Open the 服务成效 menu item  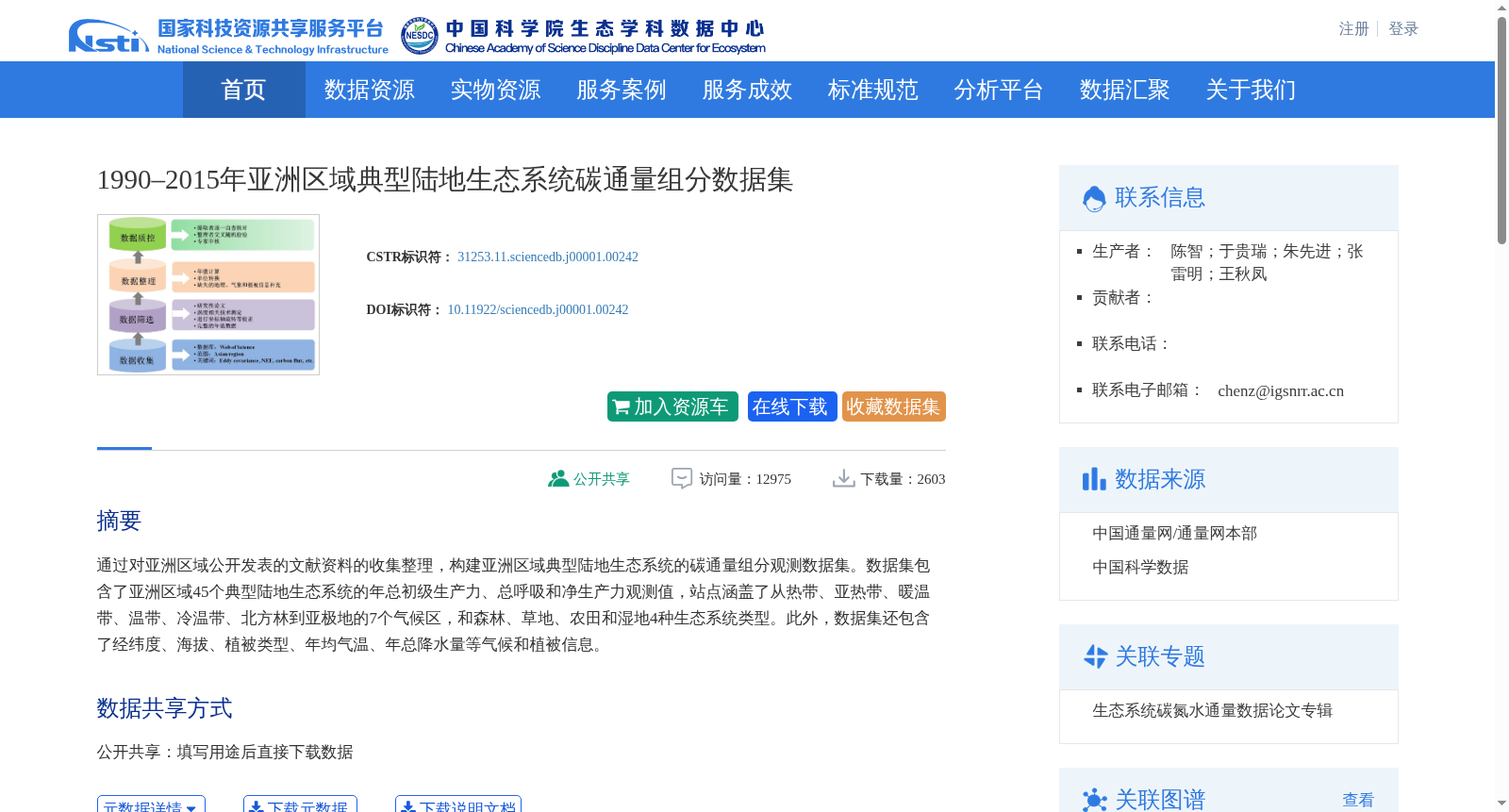(747, 90)
